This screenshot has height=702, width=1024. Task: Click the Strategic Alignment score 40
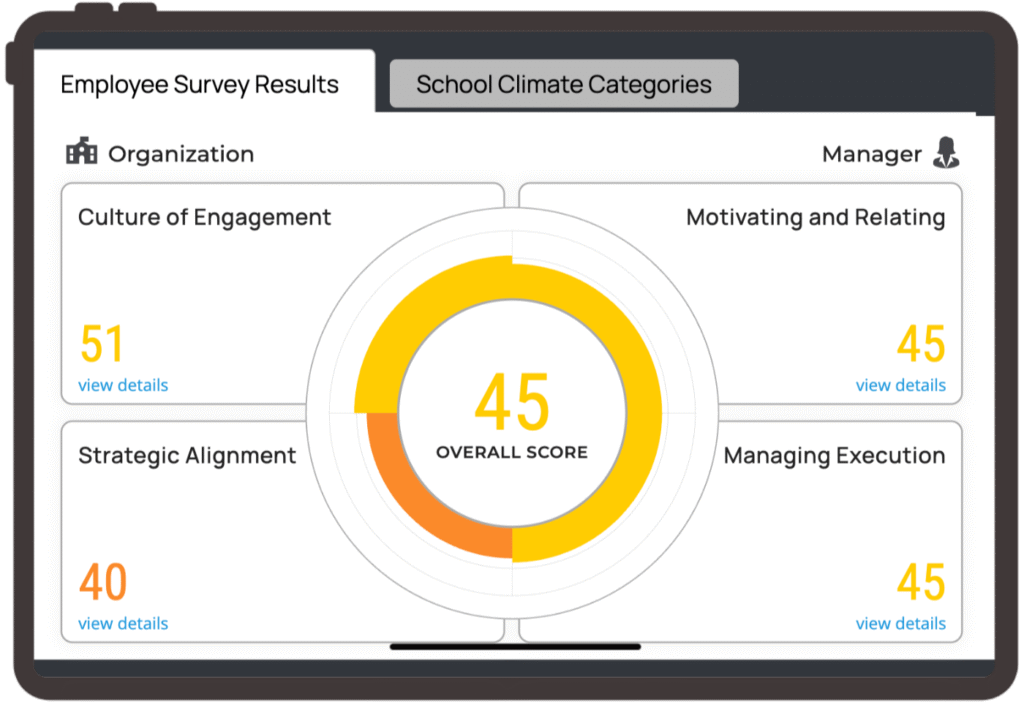pos(103,582)
